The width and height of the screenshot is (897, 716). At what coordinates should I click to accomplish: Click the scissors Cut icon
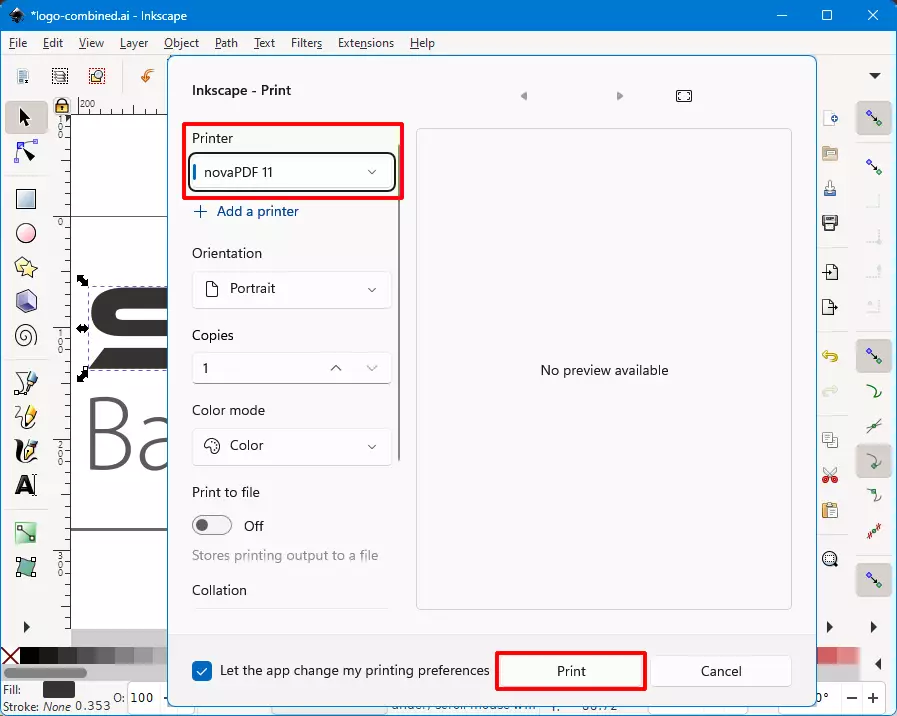tap(830, 475)
